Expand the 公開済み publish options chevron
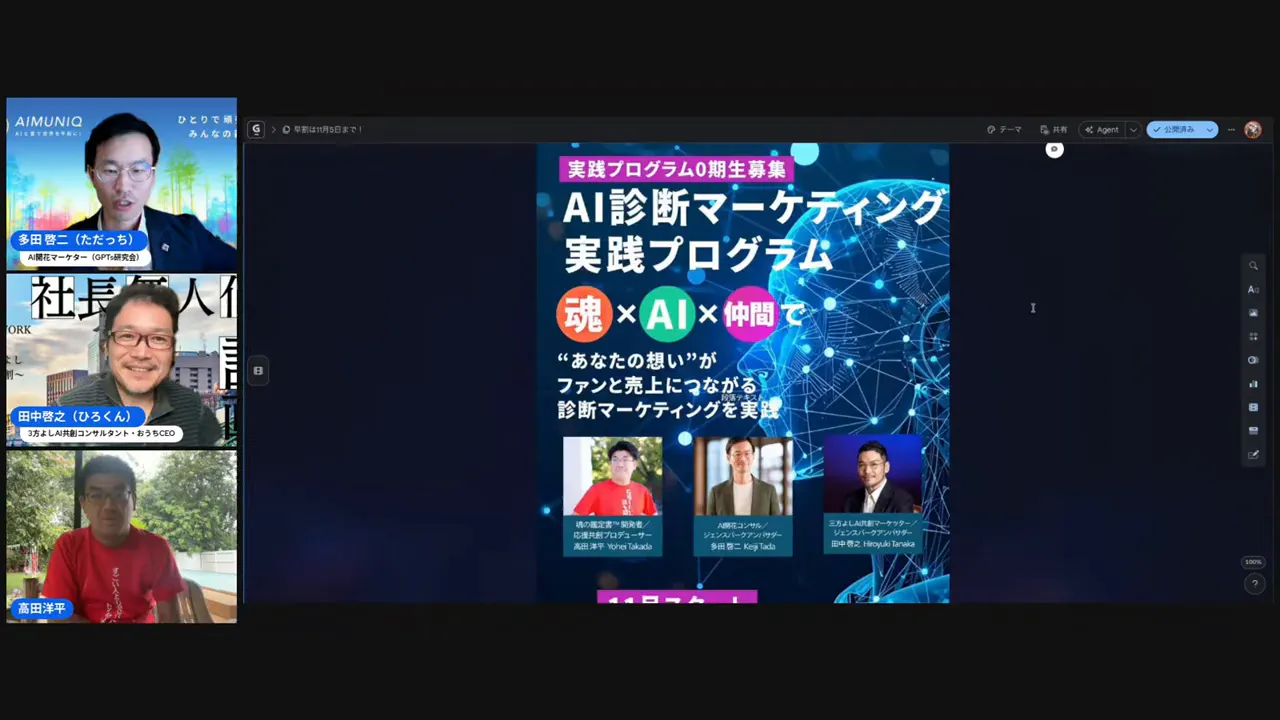Viewport: 1280px width, 720px height. 1209,129
